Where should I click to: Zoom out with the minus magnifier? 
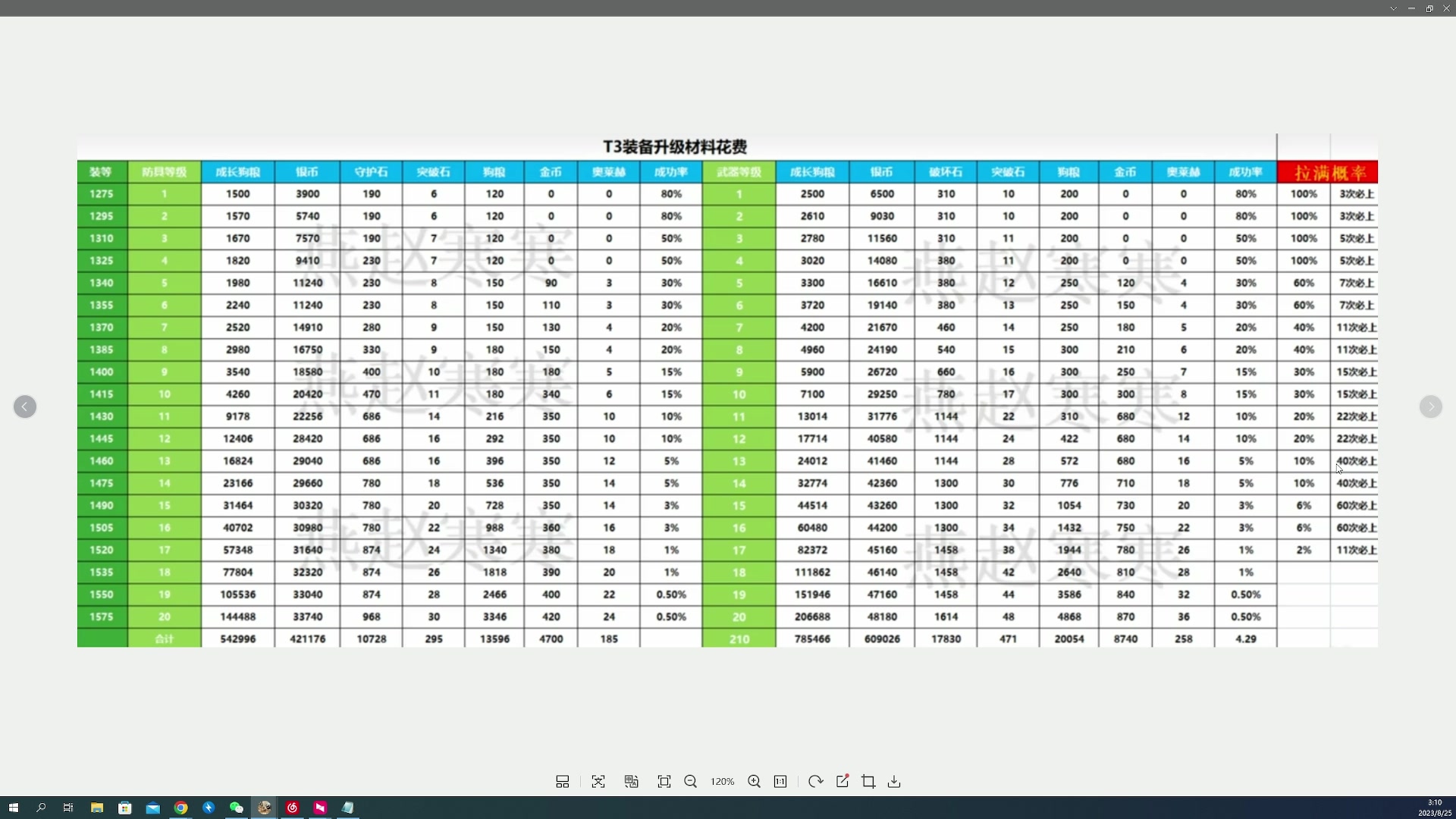point(690,782)
